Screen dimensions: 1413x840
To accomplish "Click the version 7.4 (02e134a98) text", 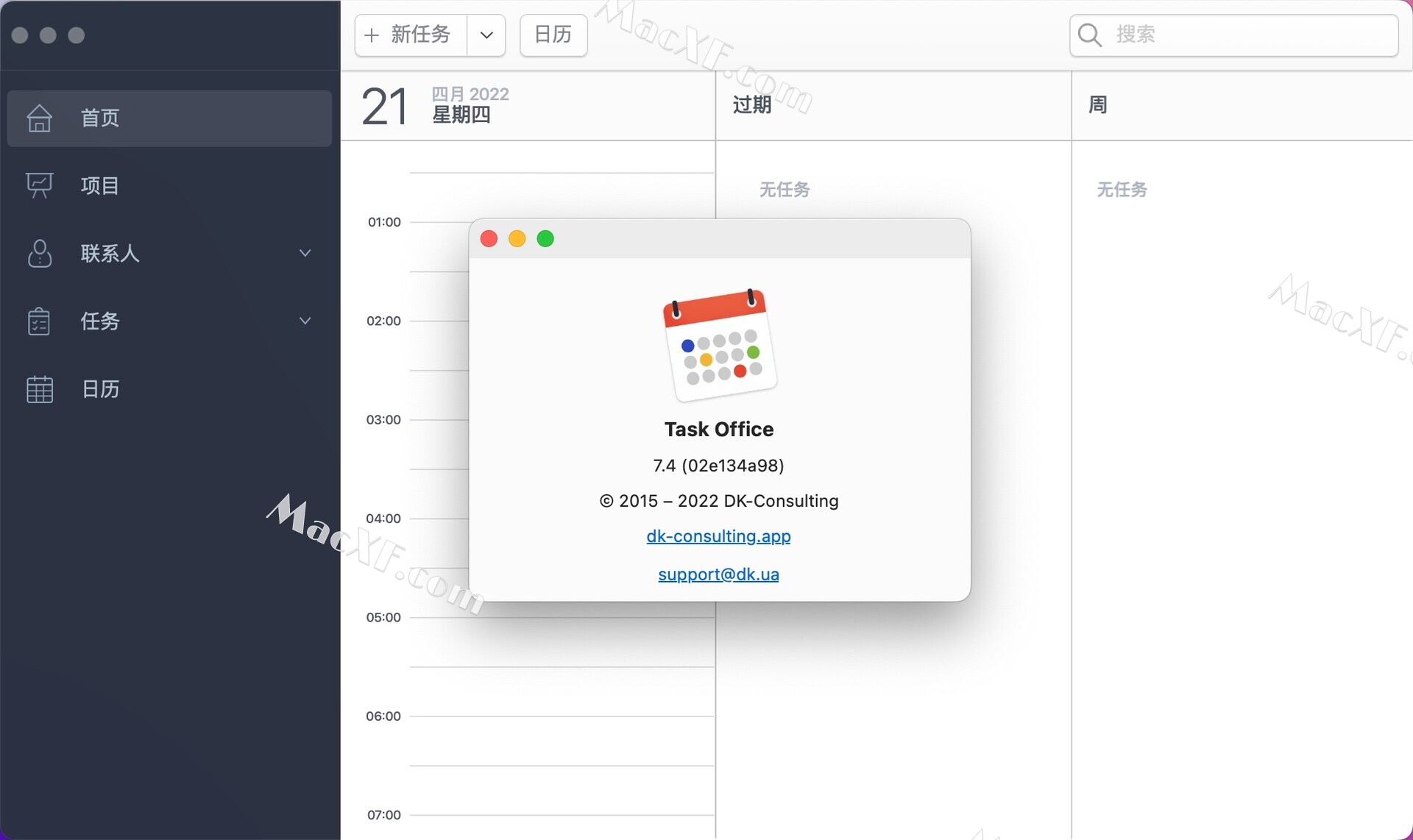I will [x=718, y=466].
